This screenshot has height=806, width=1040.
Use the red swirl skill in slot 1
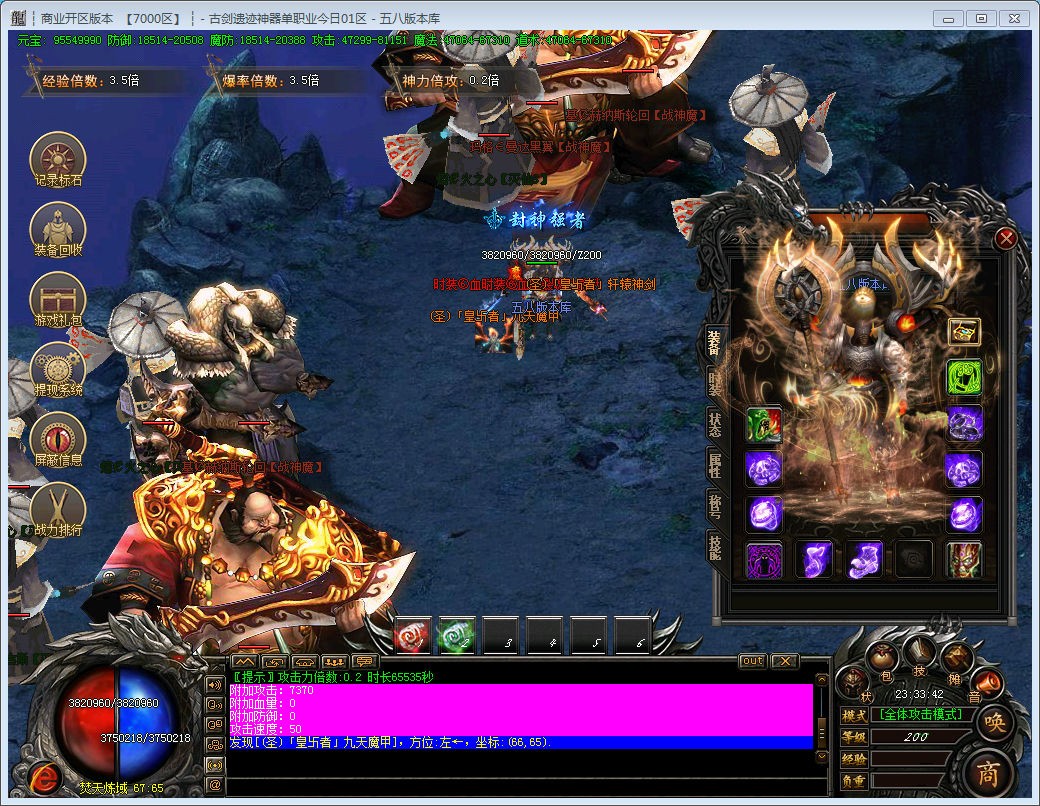pyautogui.click(x=412, y=636)
